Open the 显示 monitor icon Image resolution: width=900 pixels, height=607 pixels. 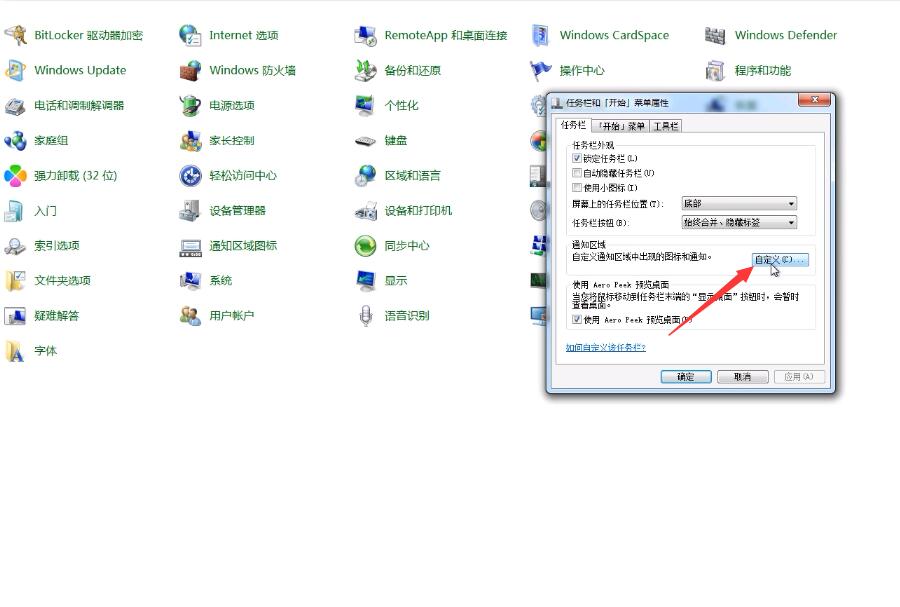[x=366, y=281]
